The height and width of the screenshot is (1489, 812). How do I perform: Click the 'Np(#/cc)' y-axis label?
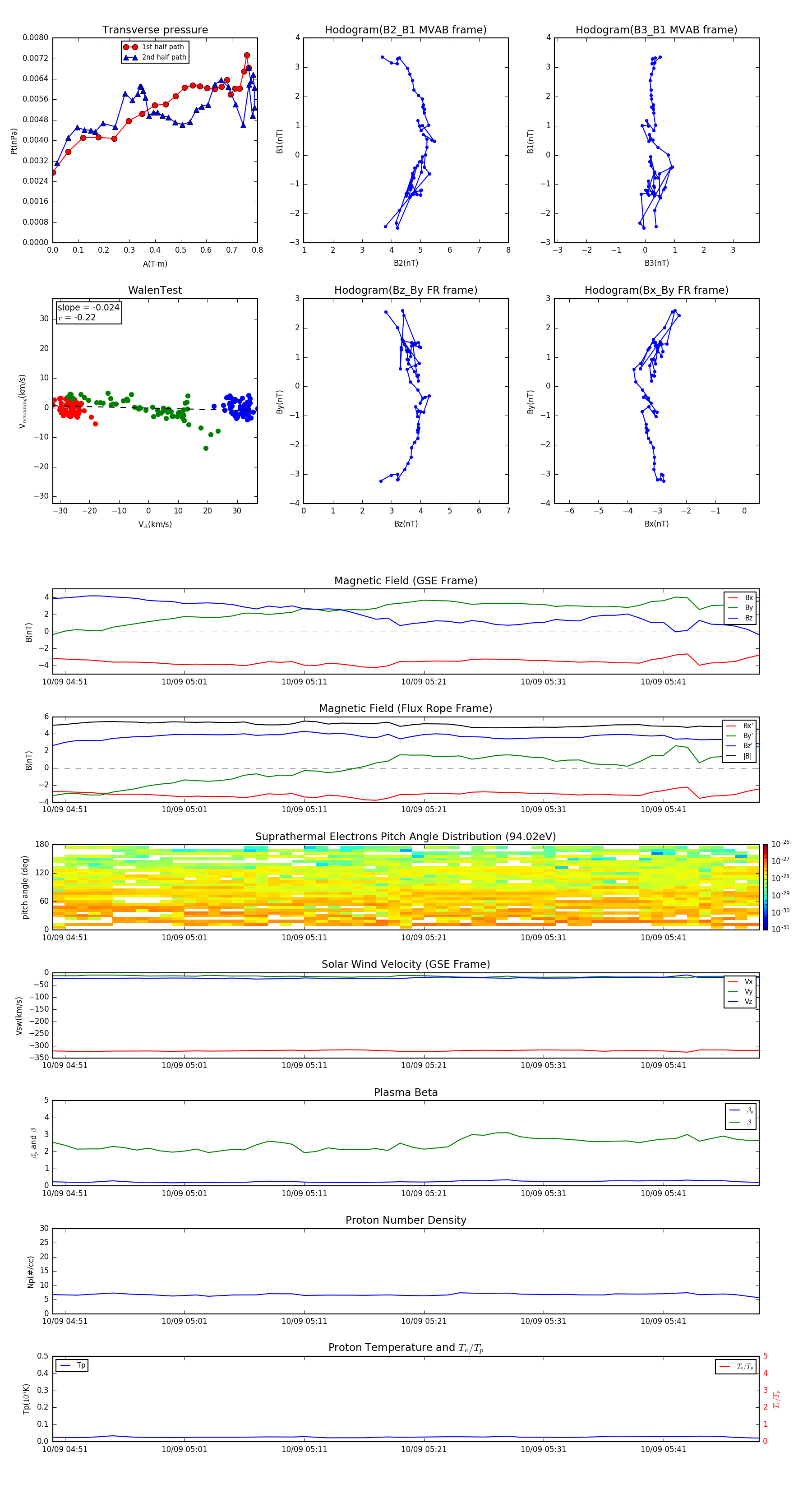point(31,1272)
